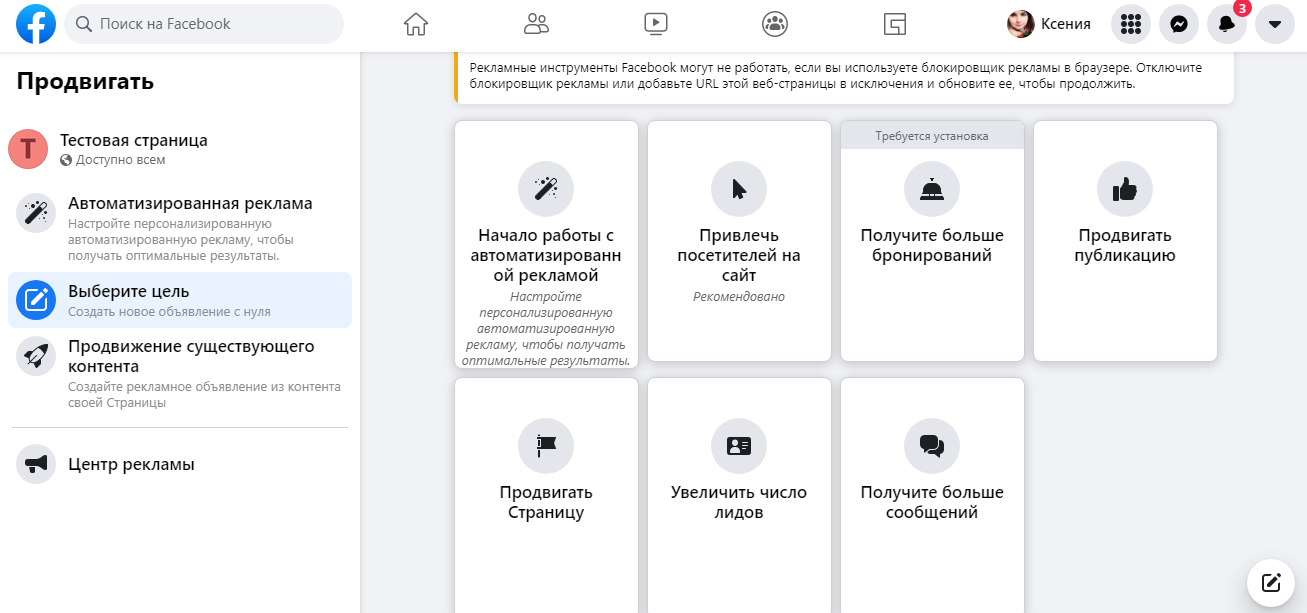Open Ксения profile
Image resolution: width=1307 pixels, height=613 pixels.
(1049, 24)
